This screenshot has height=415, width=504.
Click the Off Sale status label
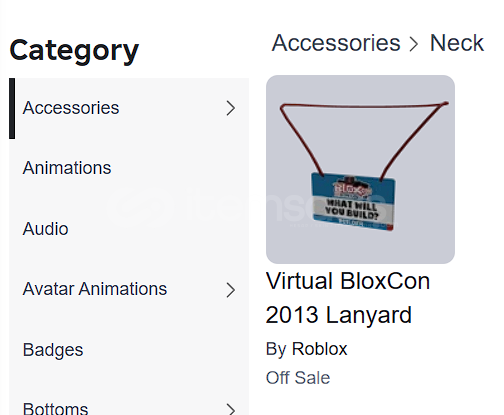pos(298,378)
